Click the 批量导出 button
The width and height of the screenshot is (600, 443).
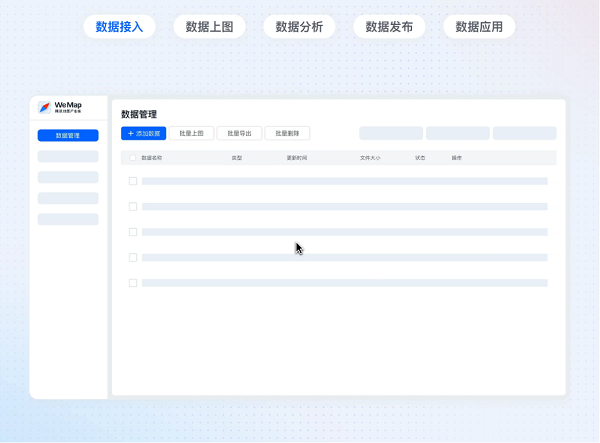240,134
